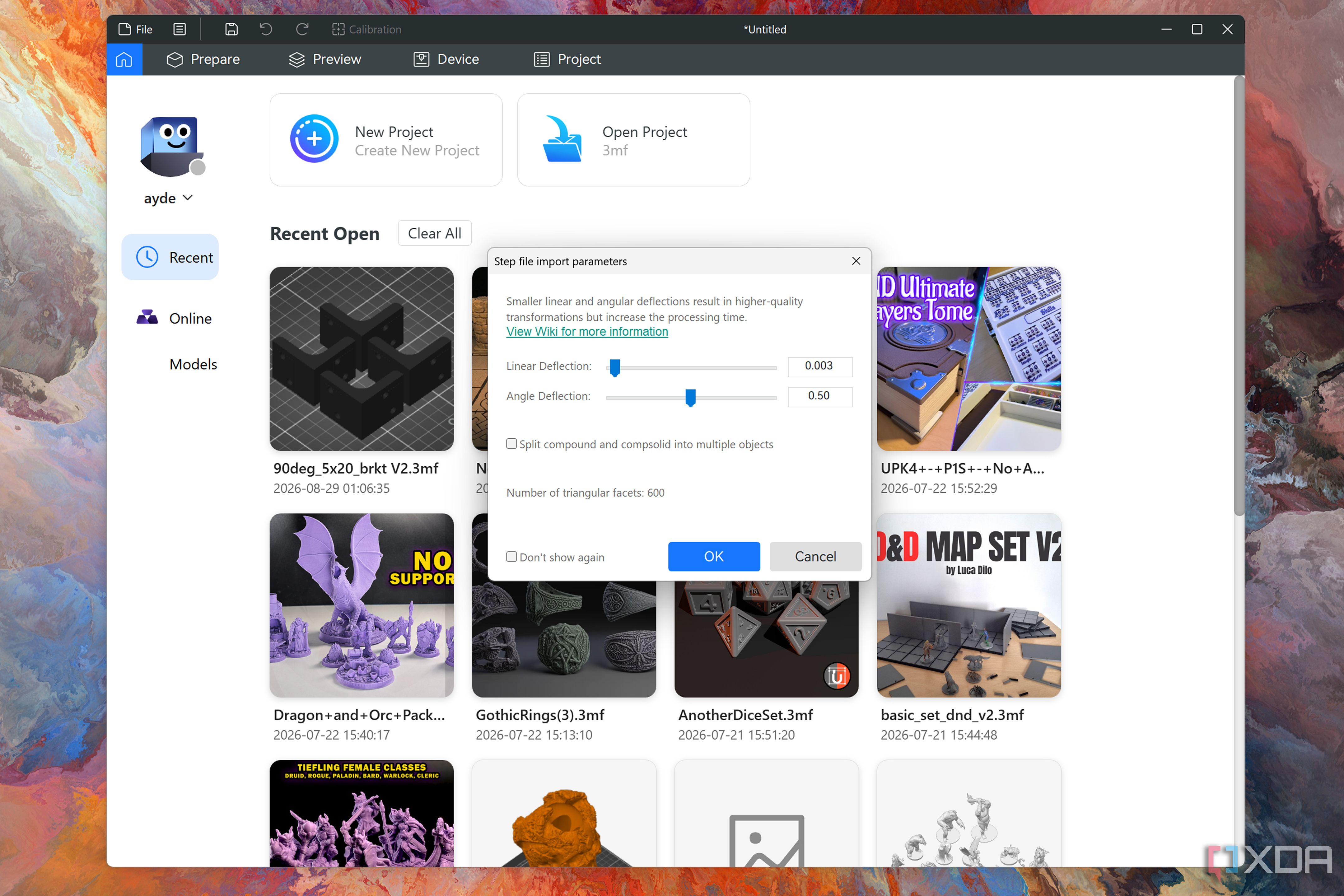The width and height of the screenshot is (1344, 896).
Task: Check the Don't show again box
Action: point(511,557)
